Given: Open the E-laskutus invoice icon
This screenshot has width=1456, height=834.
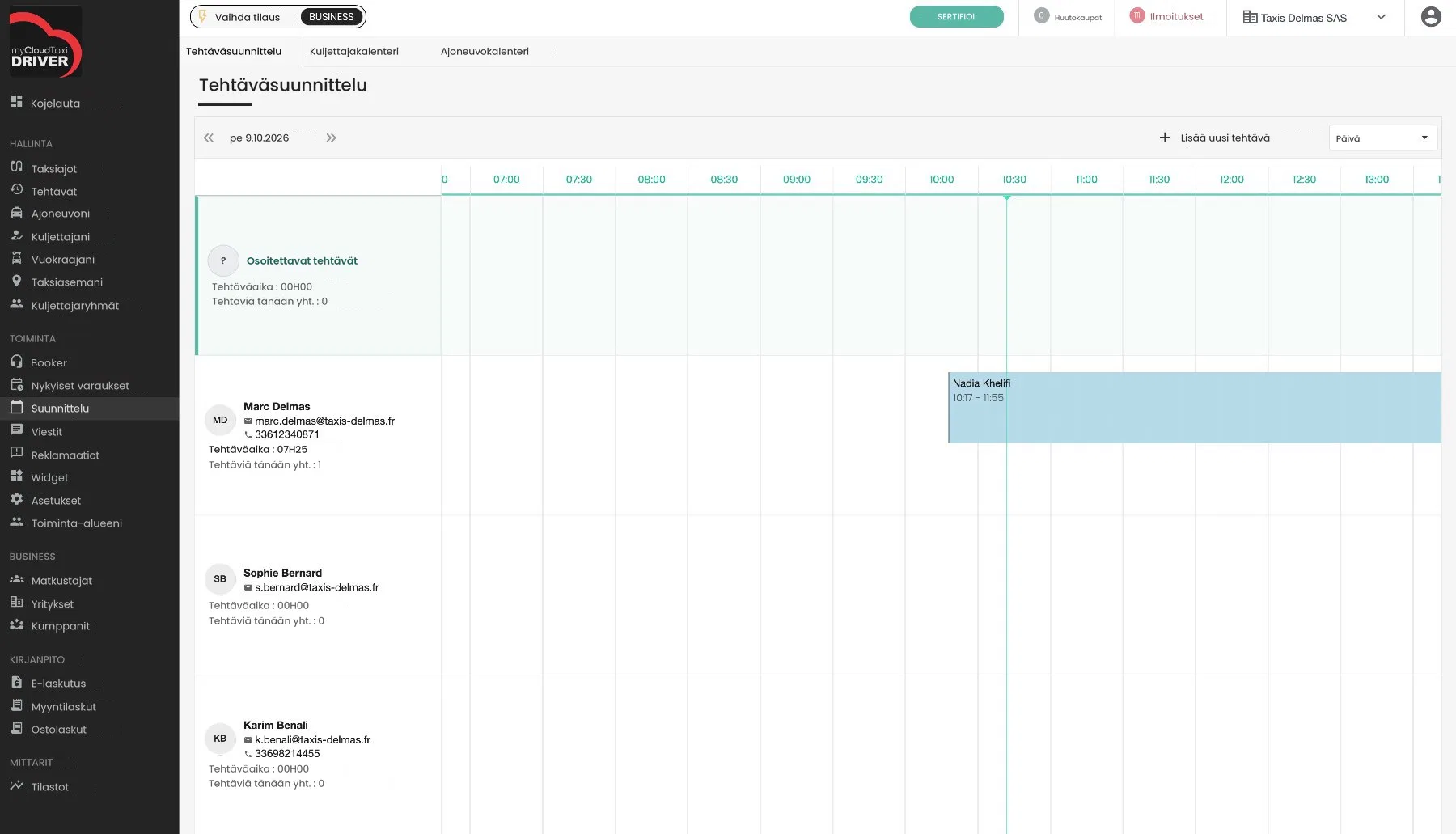Looking at the screenshot, I should pos(16,682).
